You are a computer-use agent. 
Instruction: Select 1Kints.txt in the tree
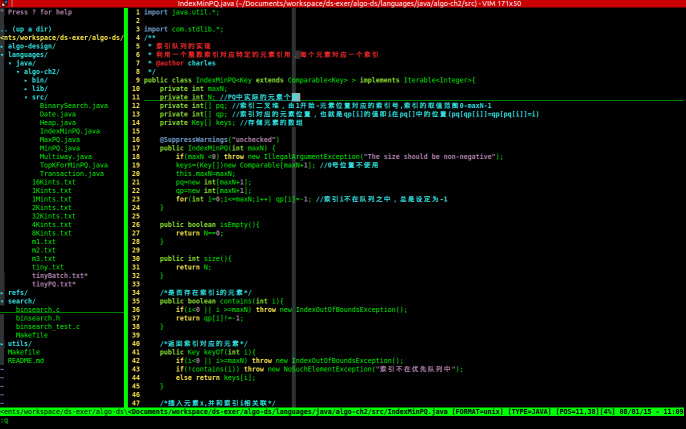point(52,191)
